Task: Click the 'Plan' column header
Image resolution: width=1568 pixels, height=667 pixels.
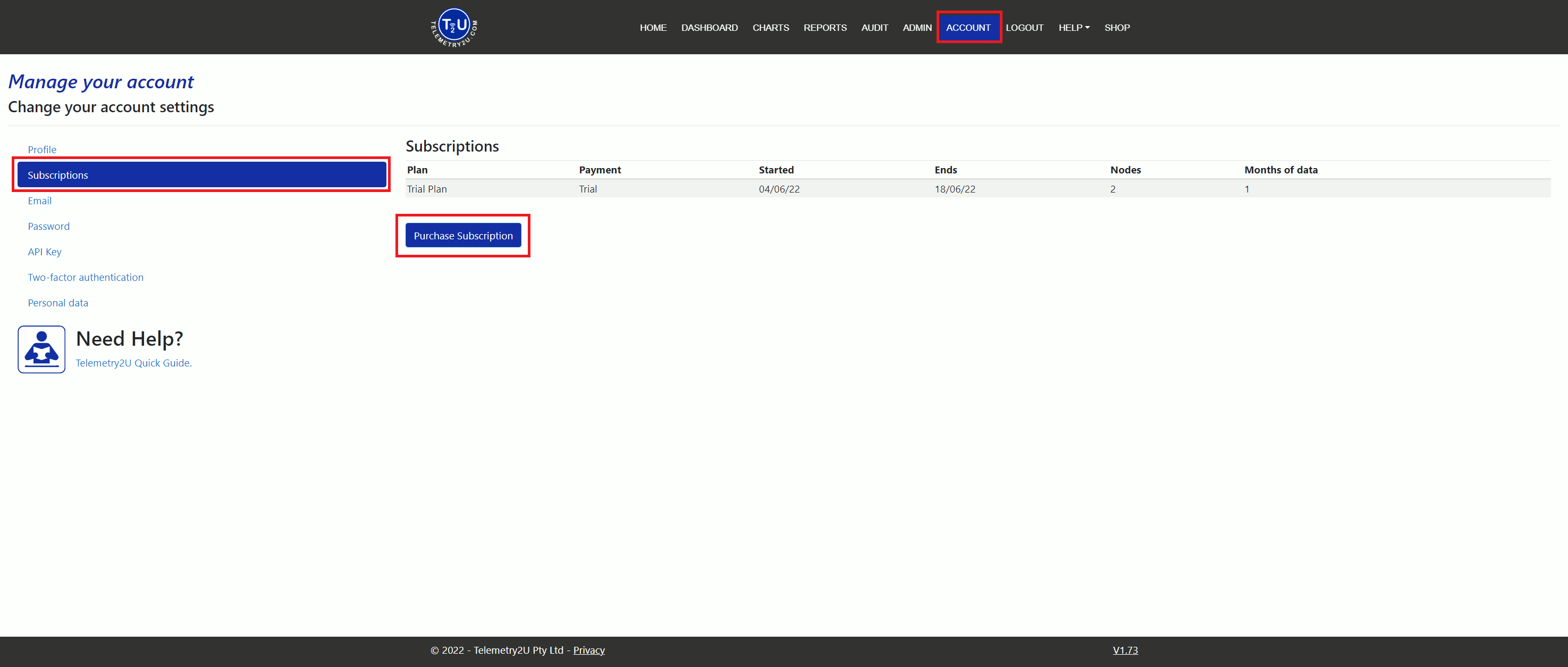Action: click(x=418, y=170)
